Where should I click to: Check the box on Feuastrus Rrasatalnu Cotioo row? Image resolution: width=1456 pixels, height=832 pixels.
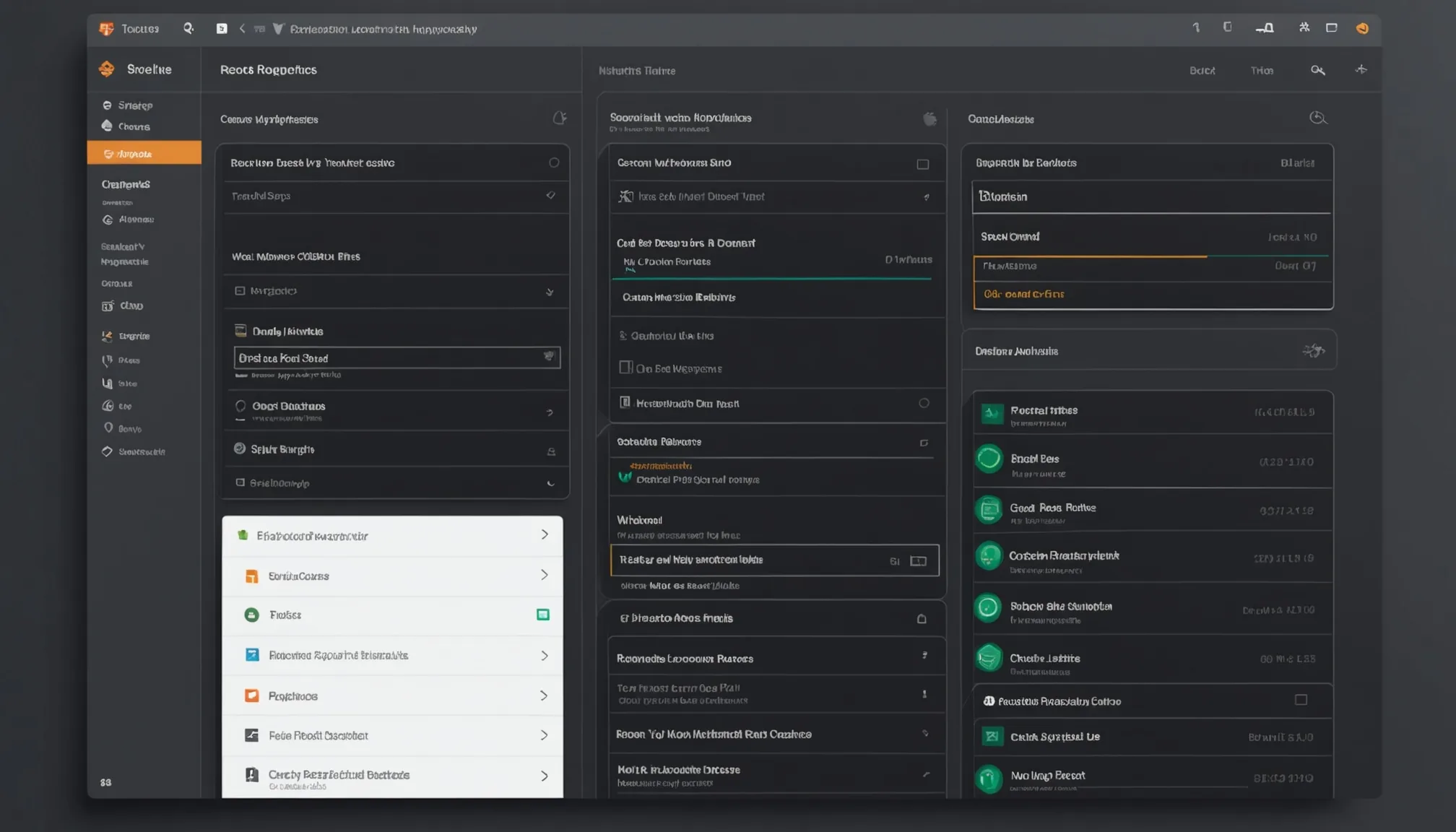pyautogui.click(x=1301, y=700)
